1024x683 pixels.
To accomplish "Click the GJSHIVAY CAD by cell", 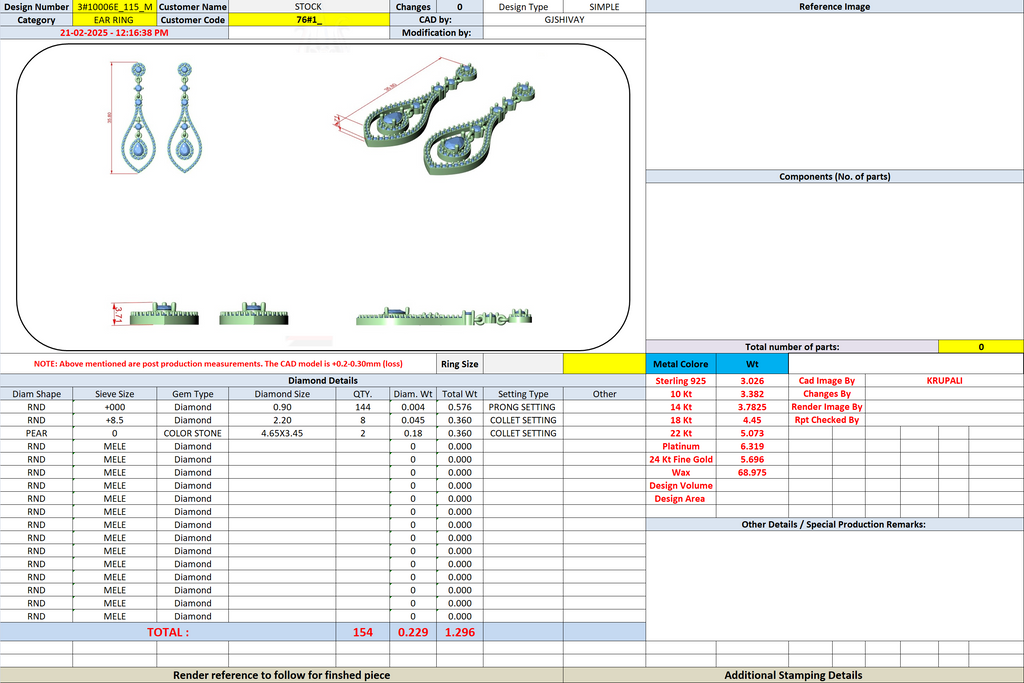I will 564,20.
